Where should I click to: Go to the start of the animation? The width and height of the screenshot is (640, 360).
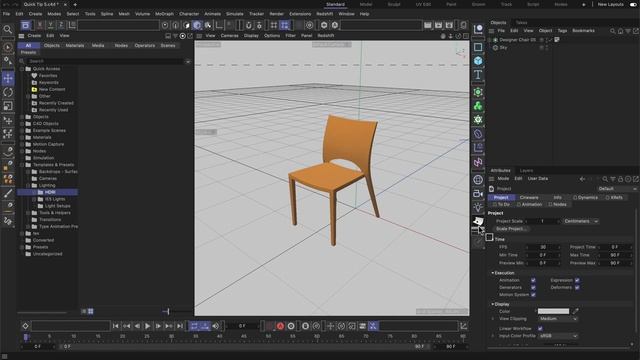(116, 326)
